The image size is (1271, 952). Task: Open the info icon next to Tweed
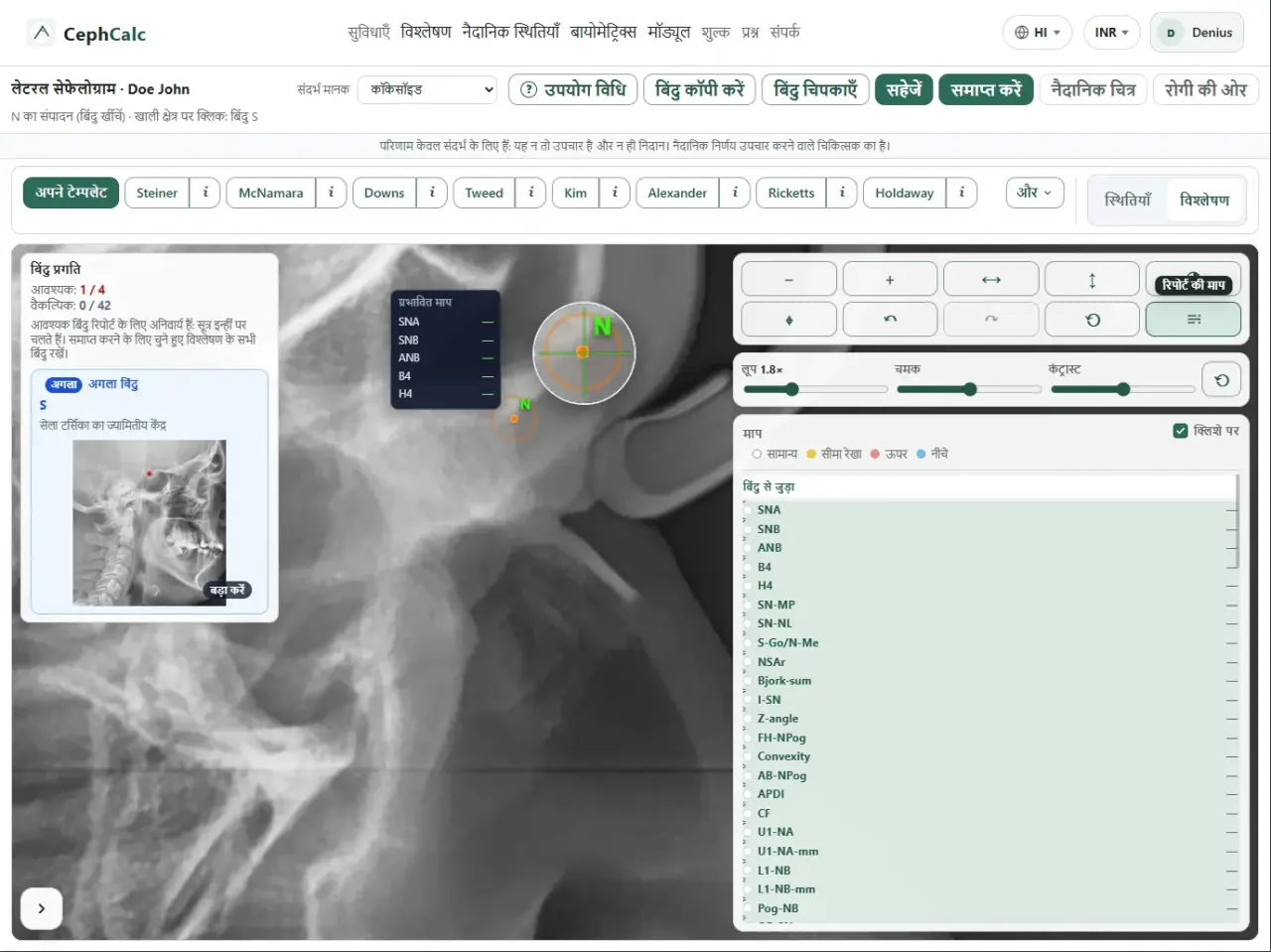point(531,193)
